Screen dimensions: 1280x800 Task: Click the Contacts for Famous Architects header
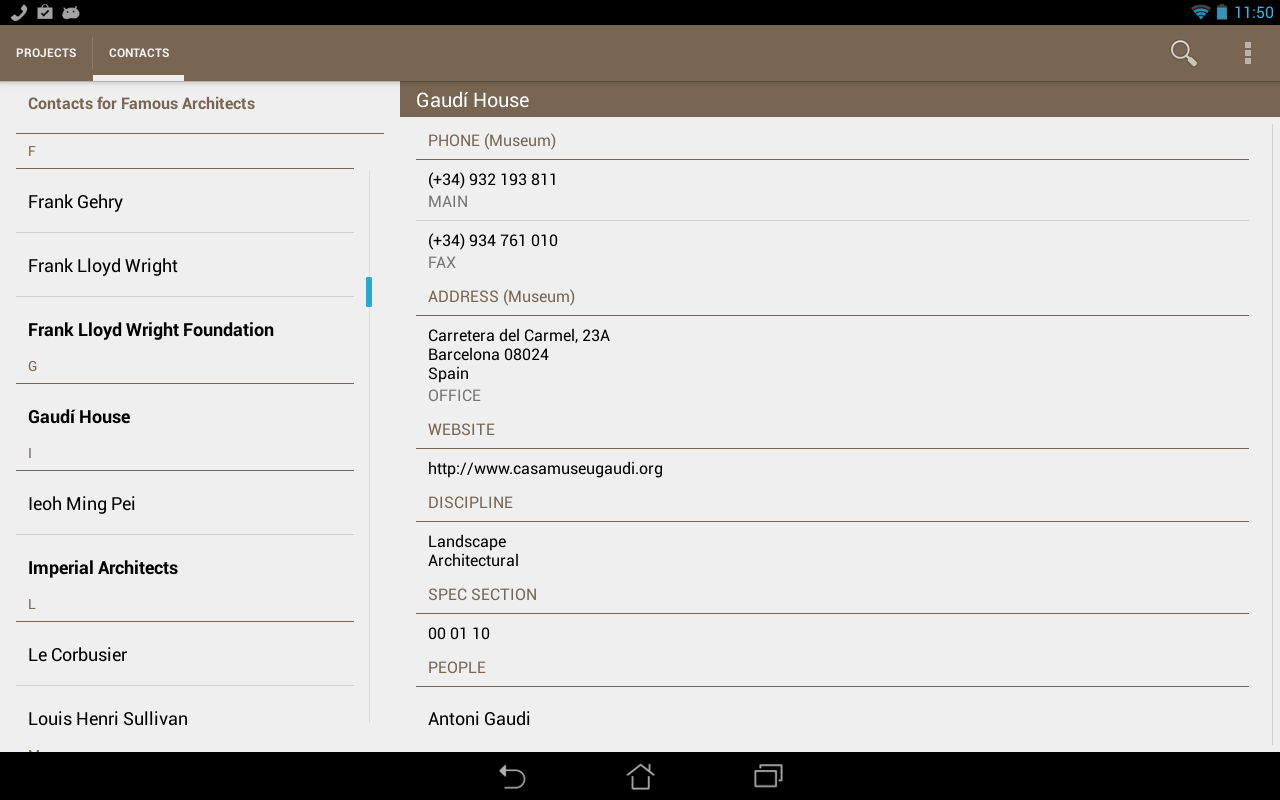tap(141, 103)
